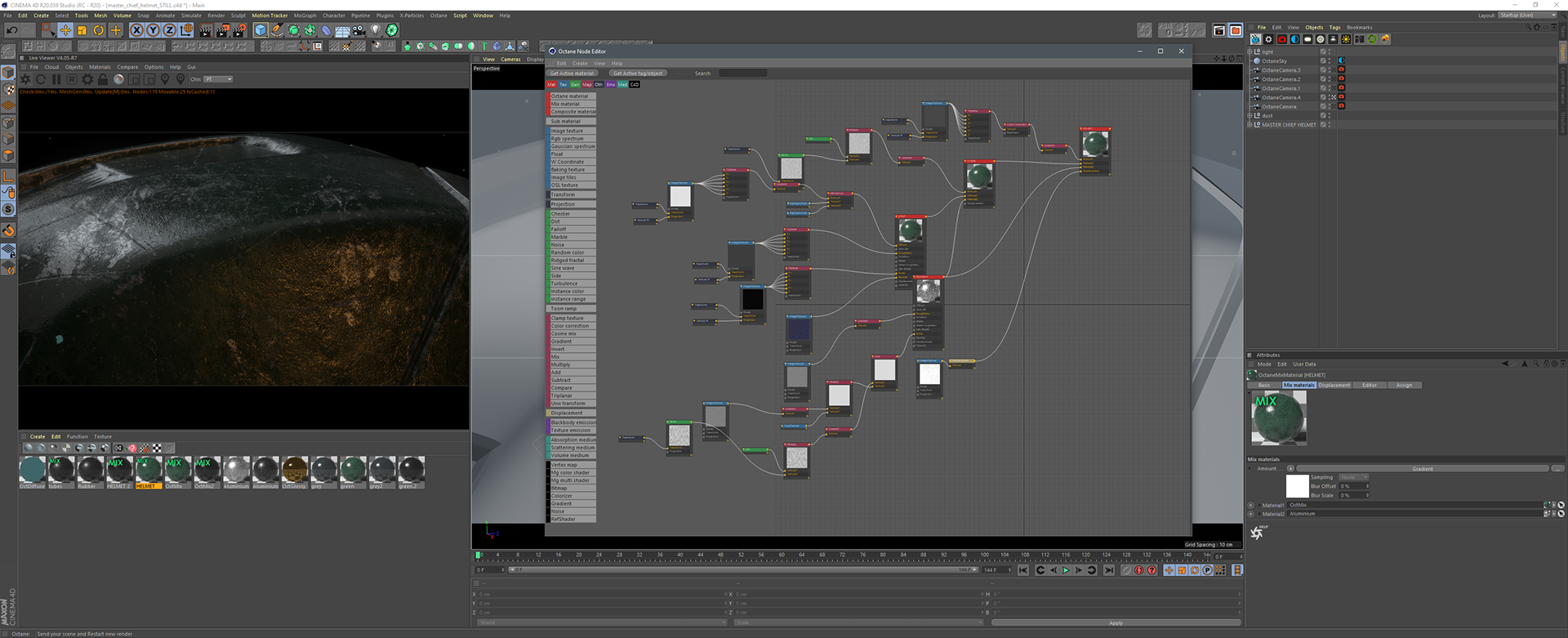Open Tags menu in Object Manager

pos(1334,27)
